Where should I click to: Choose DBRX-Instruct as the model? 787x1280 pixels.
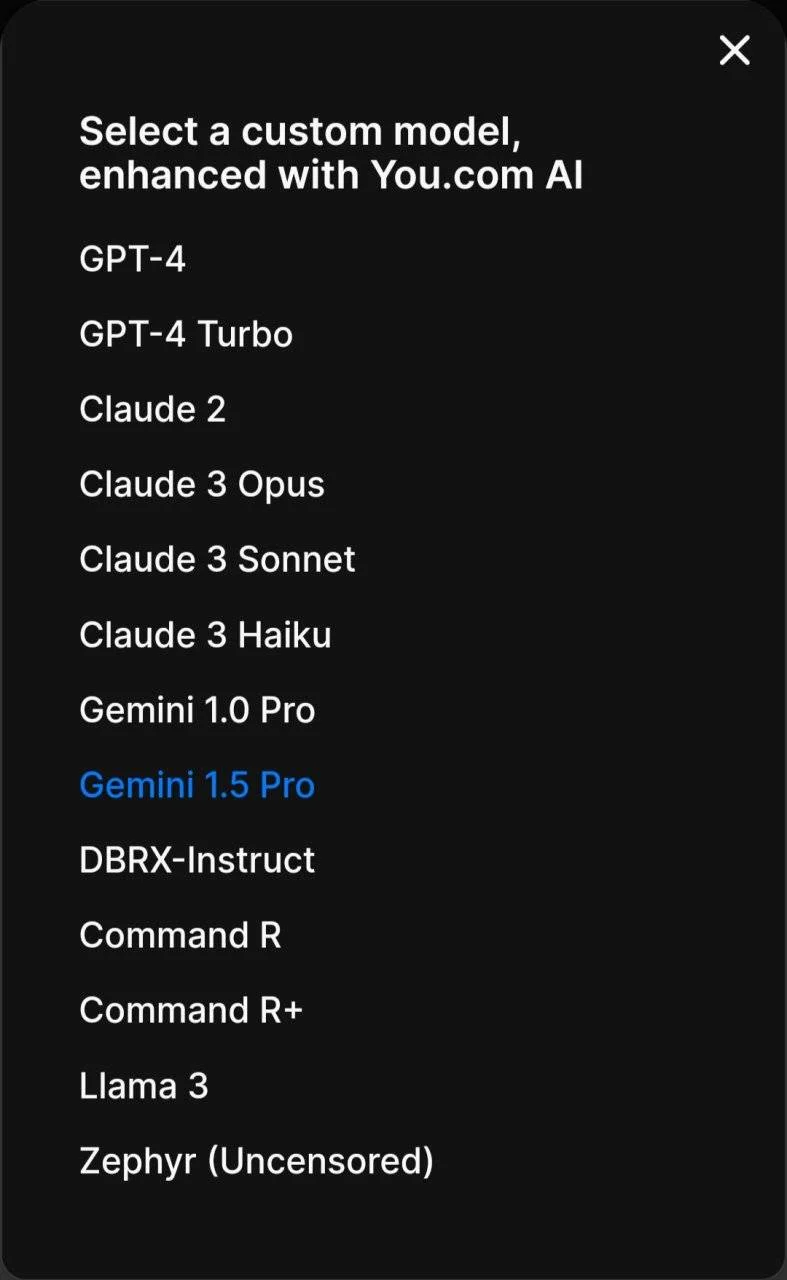(x=197, y=860)
